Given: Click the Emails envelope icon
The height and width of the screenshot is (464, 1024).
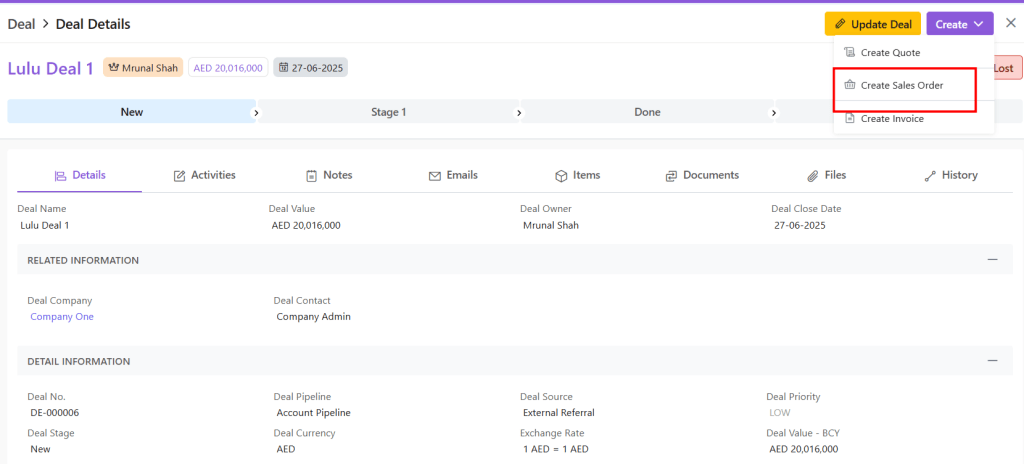Looking at the screenshot, I should point(435,176).
